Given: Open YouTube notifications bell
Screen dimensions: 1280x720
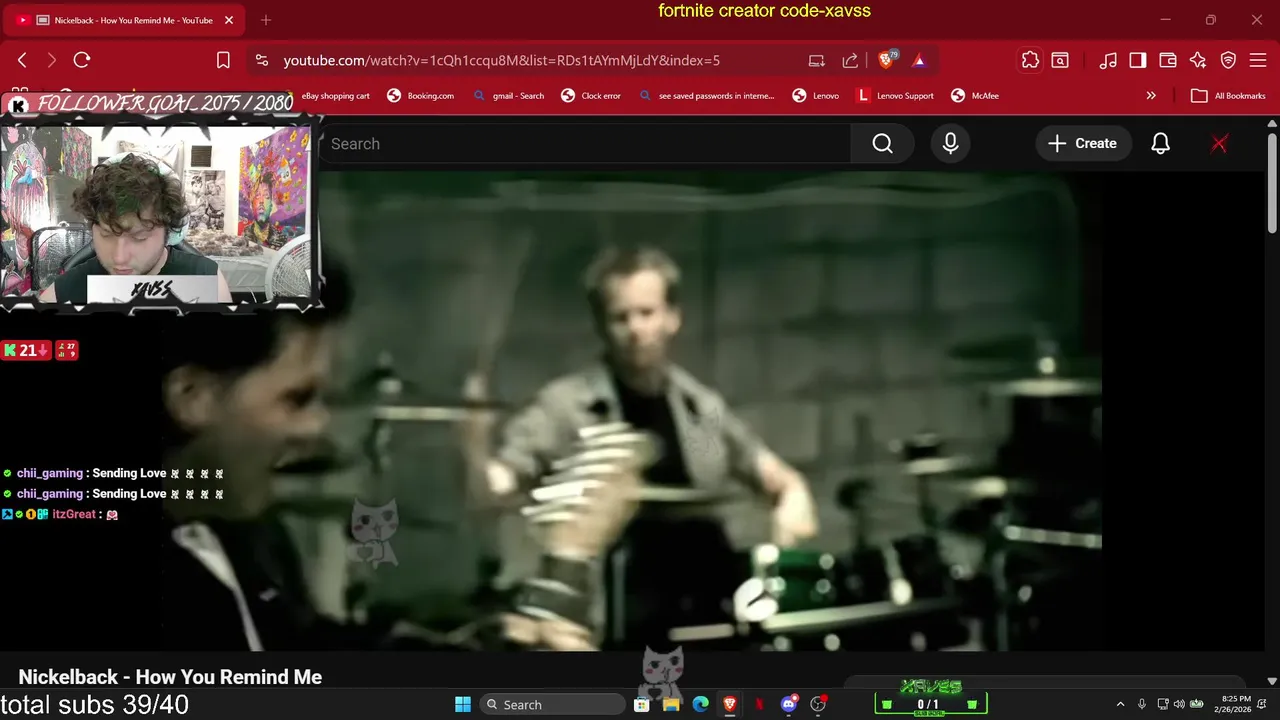Looking at the screenshot, I should (x=1160, y=144).
